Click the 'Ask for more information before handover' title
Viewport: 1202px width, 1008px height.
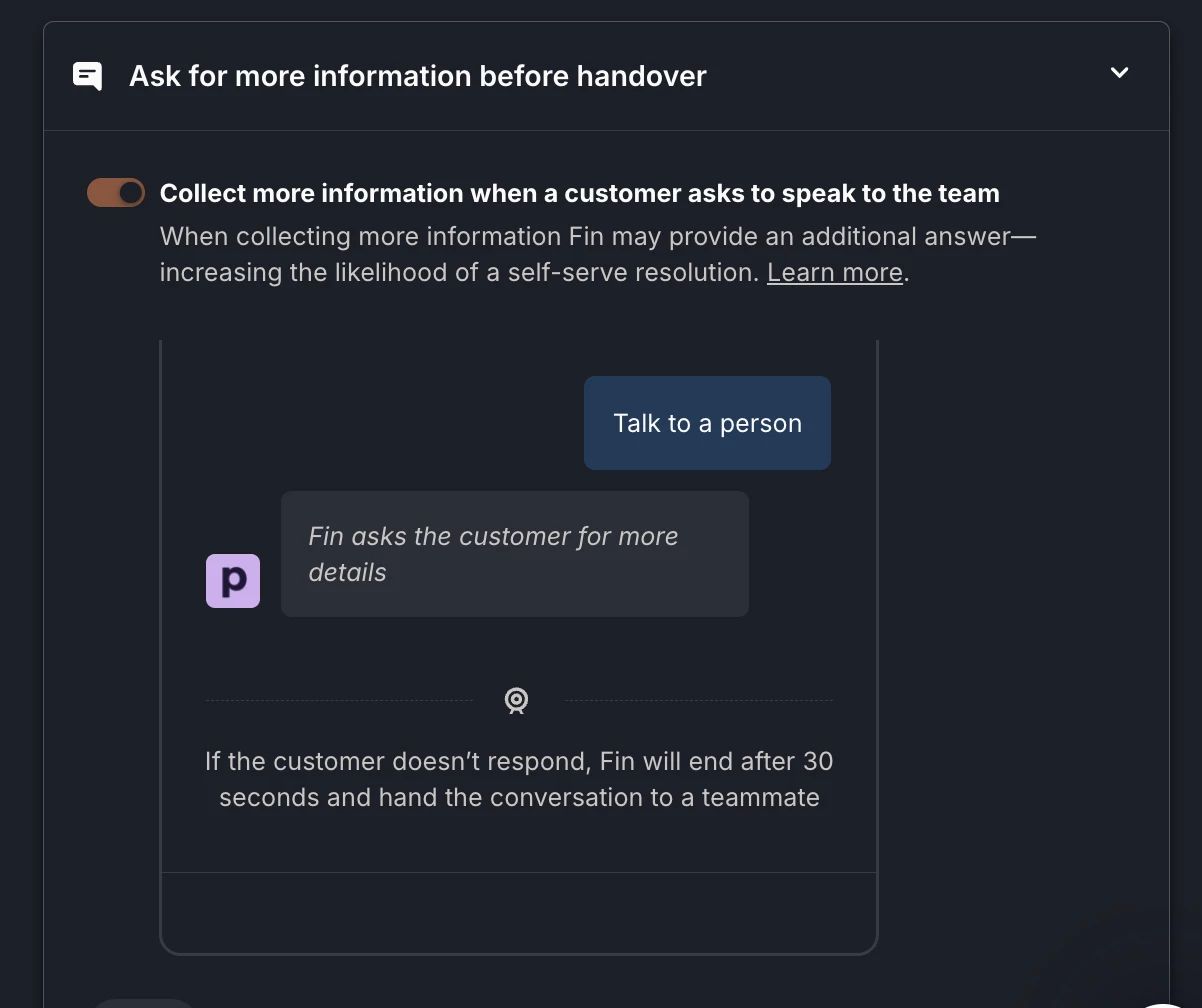(x=418, y=76)
